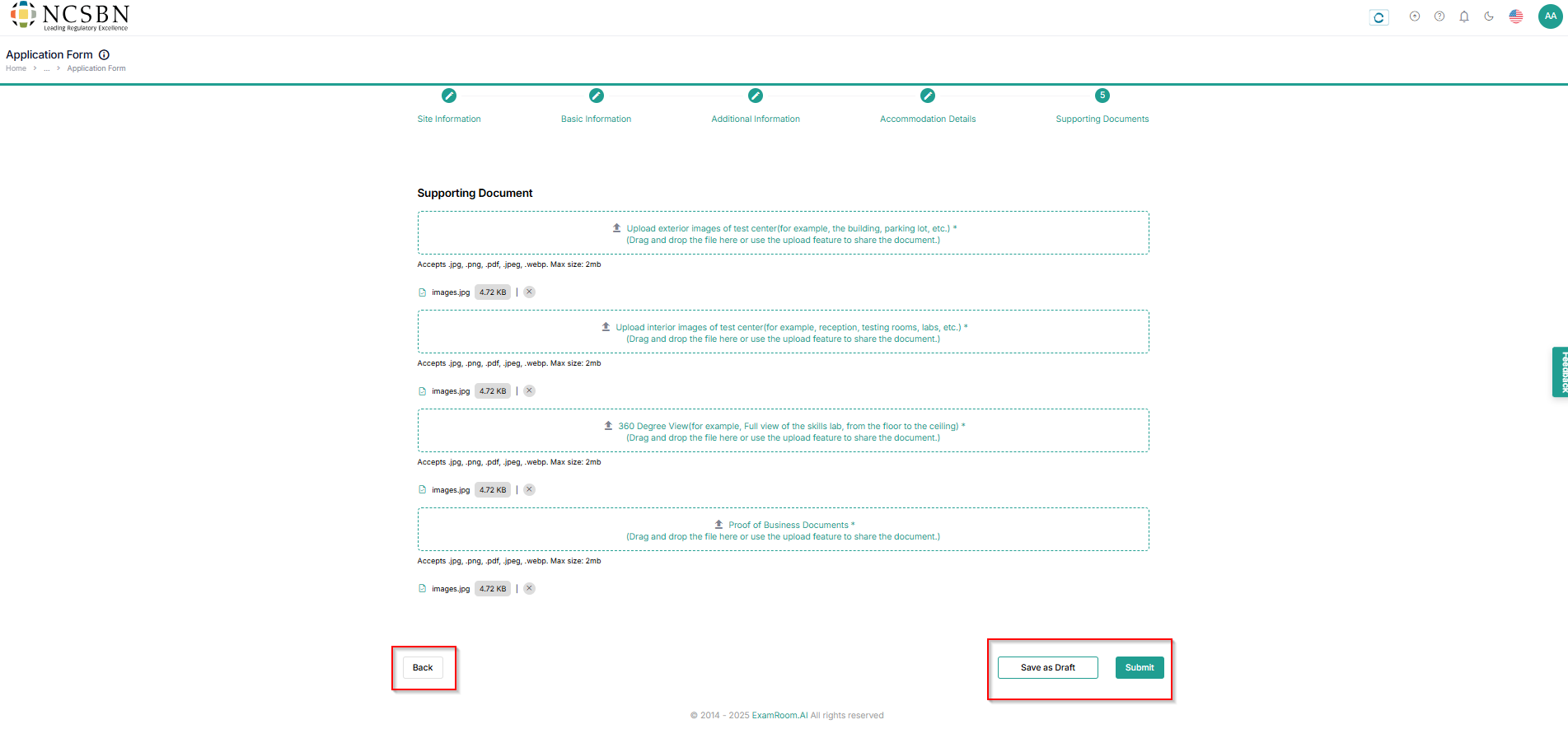Go to the Accommodation Details step
This screenshot has width=1568, height=729.
(928, 119)
